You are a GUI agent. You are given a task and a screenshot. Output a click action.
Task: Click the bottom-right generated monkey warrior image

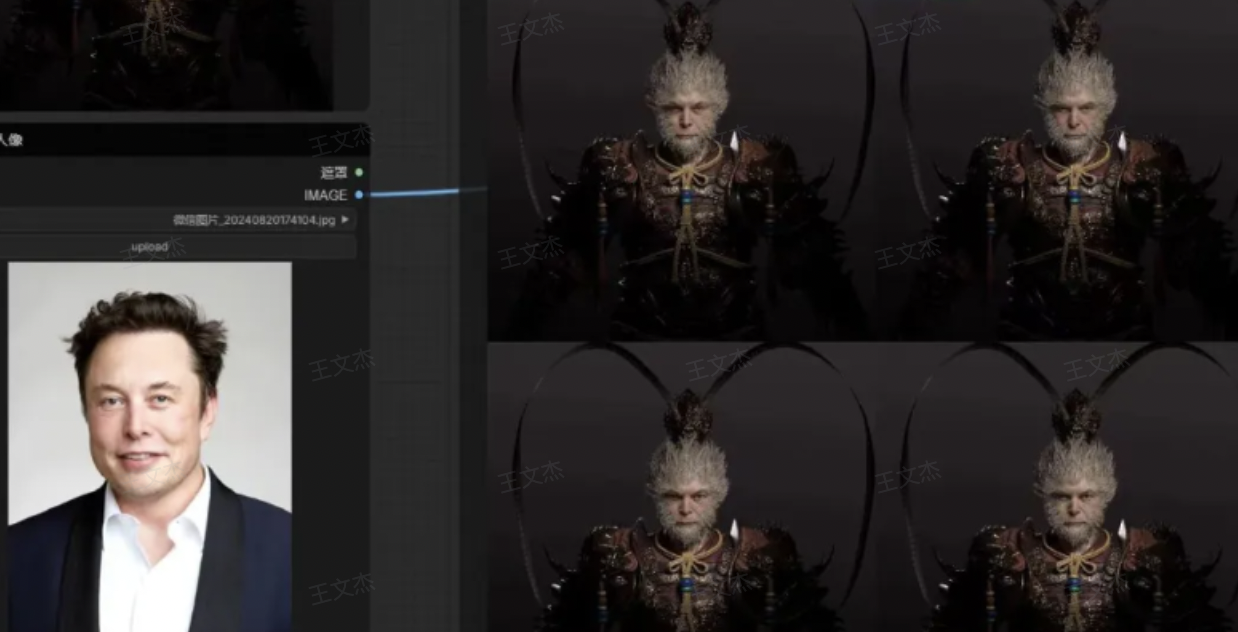point(1058,488)
